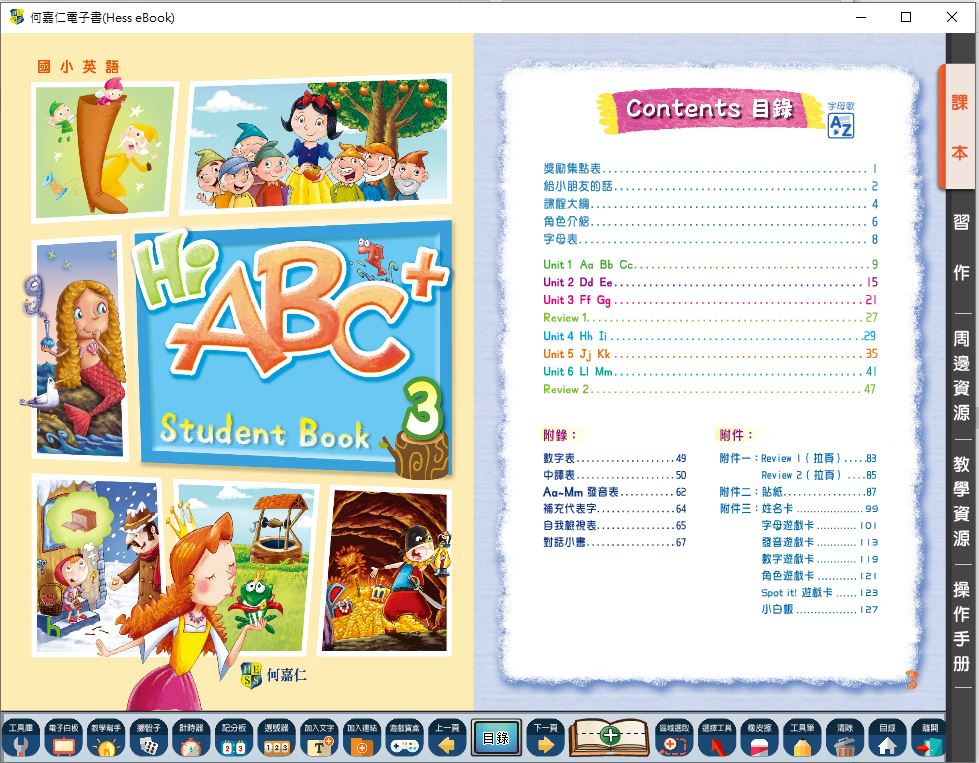This screenshot has height=763, width=979.
Task: Click the mermaid cover illustration
Action: tap(79, 348)
